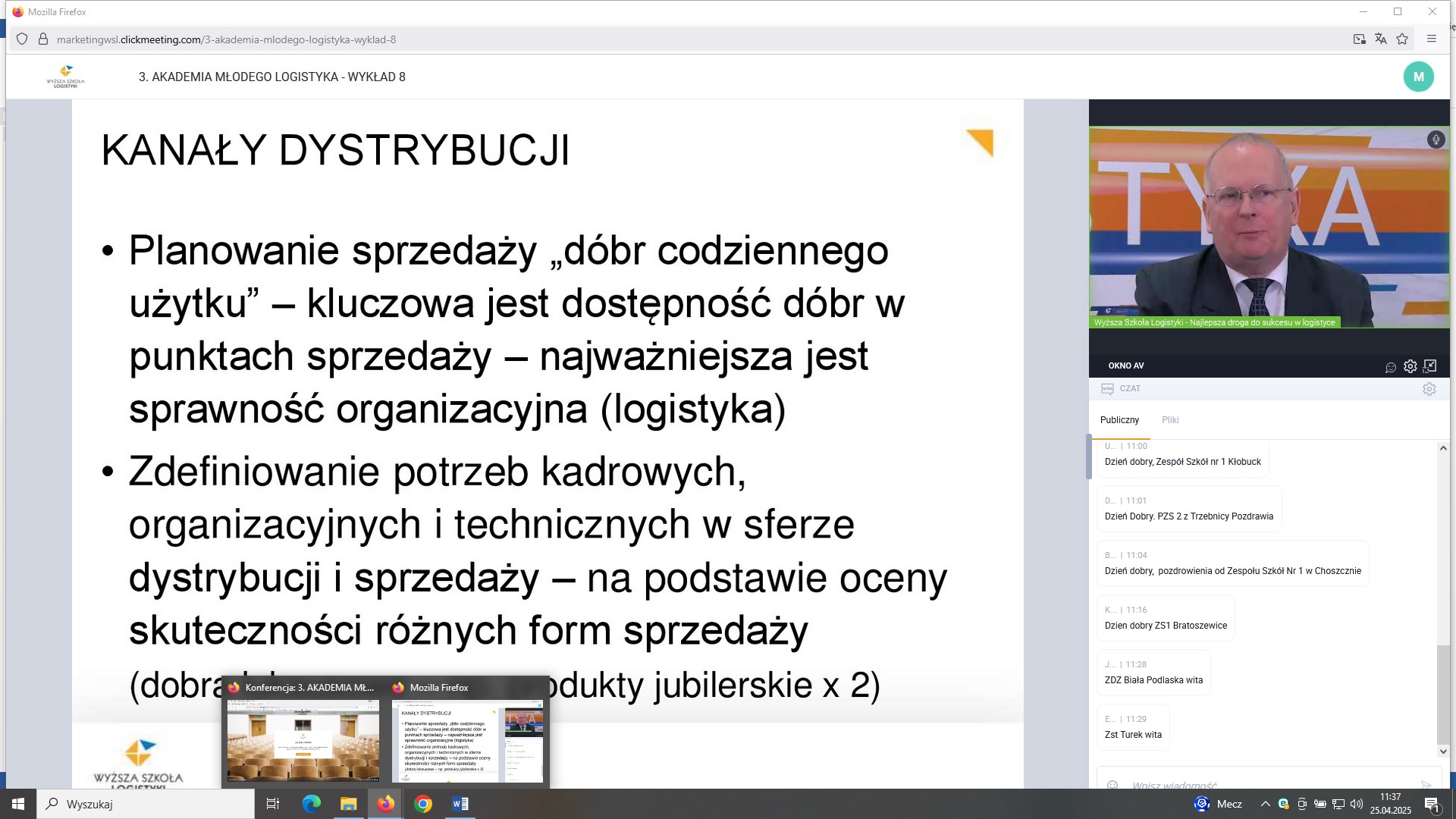Click the Firefox shield tracking protection icon
Screen dimensions: 1456x819
point(22,39)
